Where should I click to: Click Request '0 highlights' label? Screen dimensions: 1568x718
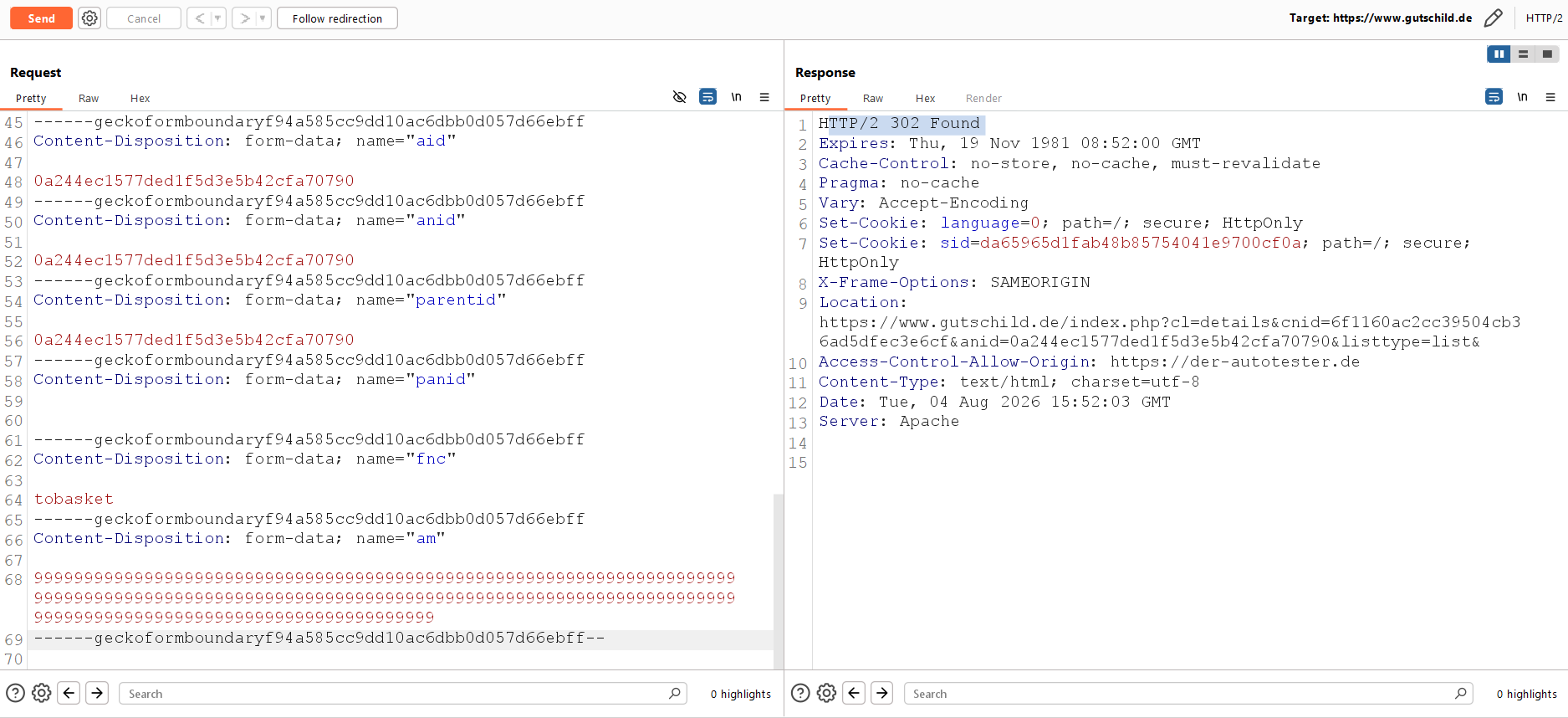pos(741,694)
